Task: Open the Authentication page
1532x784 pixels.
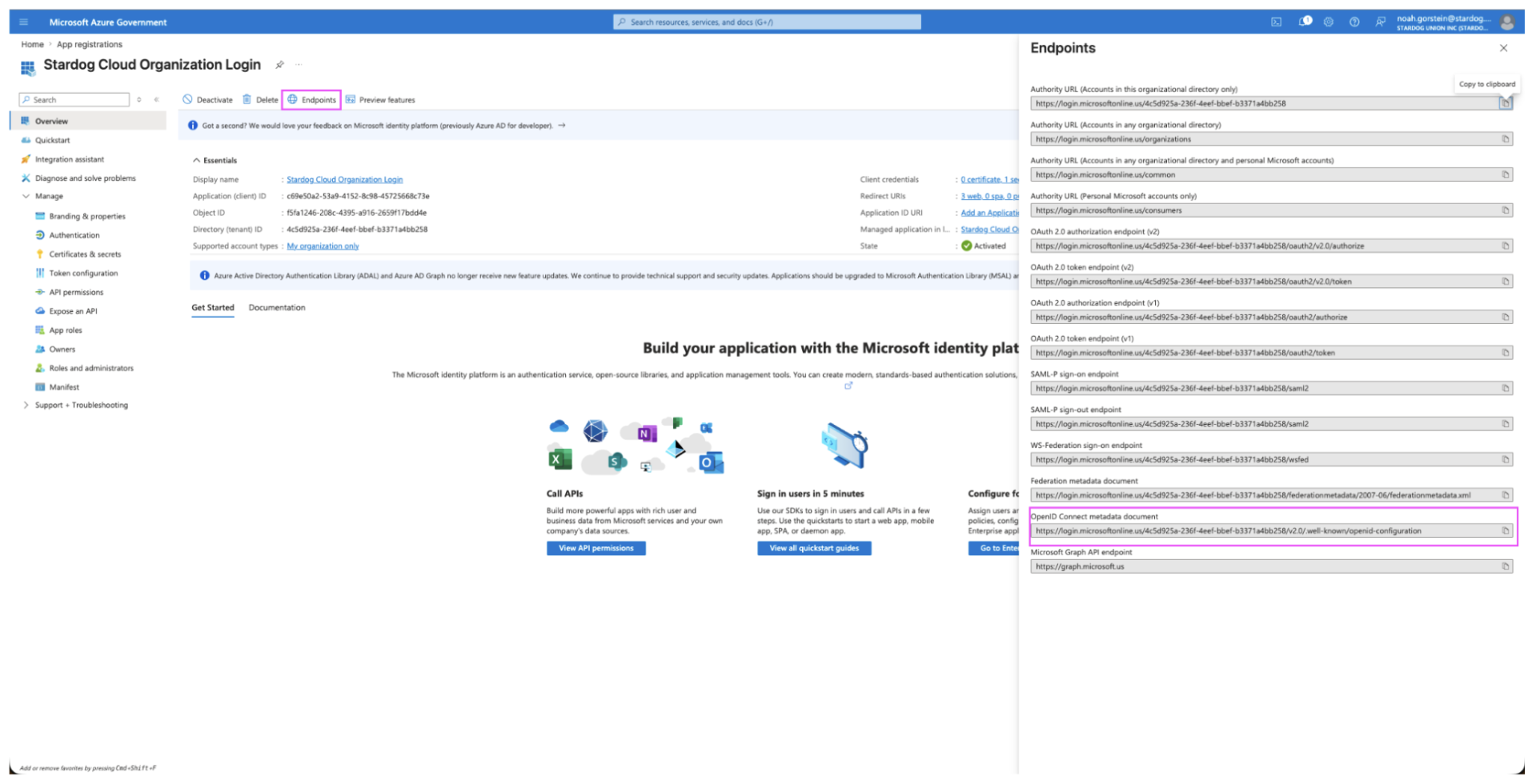Action: click(x=74, y=235)
